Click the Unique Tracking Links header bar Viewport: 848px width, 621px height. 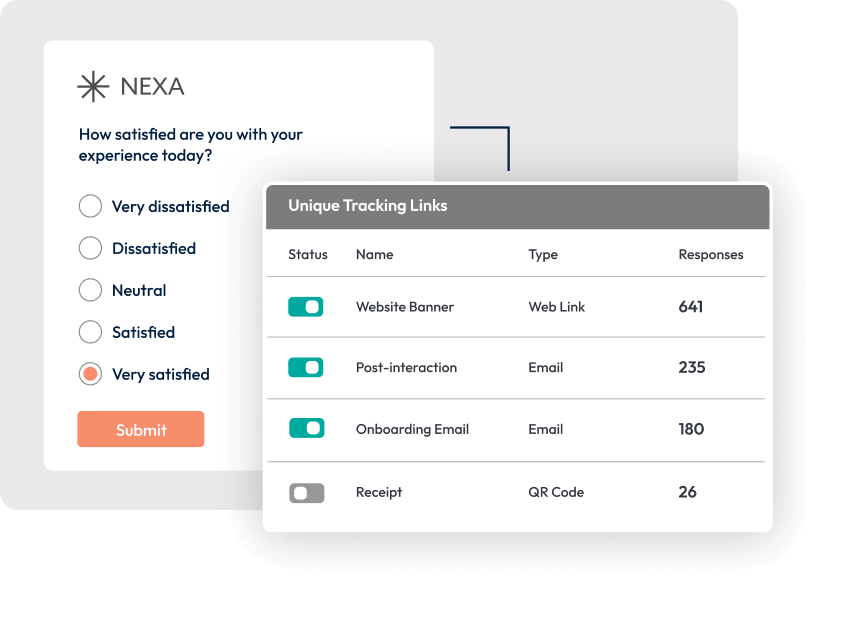pos(517,206)
